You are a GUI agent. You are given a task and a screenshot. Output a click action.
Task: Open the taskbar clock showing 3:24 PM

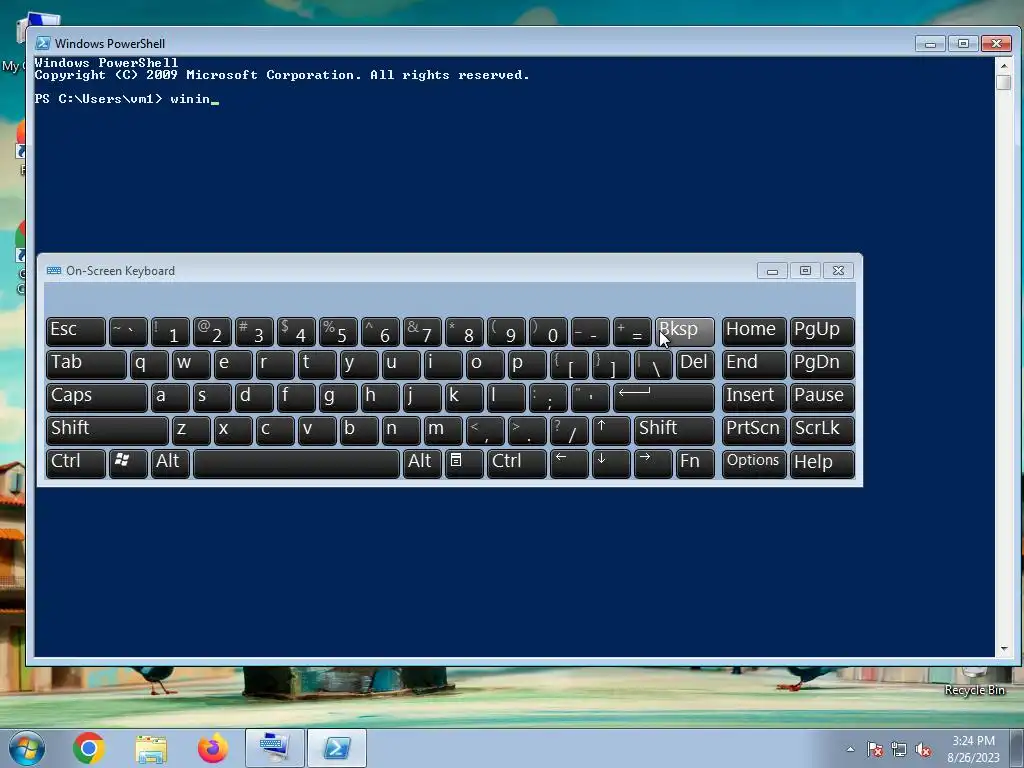(974, 748)
